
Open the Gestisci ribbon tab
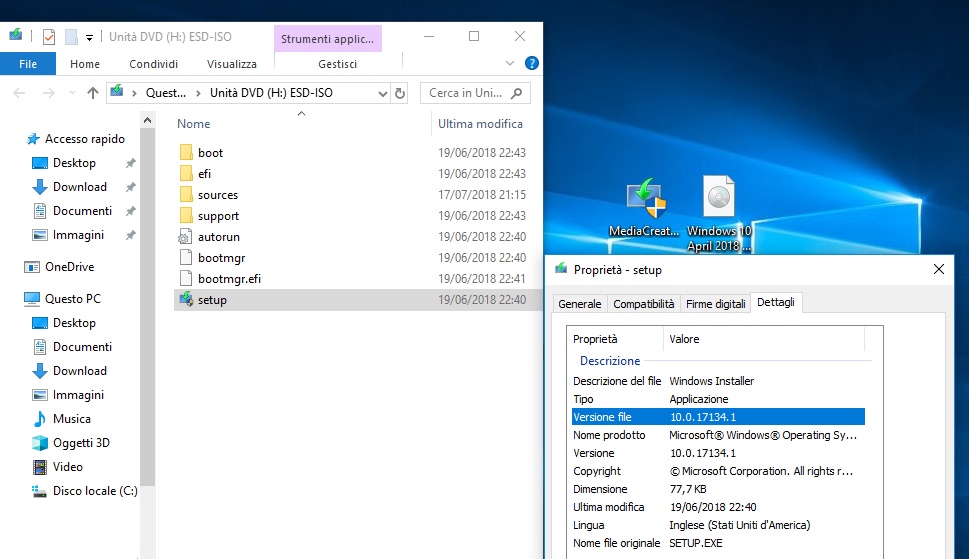[337, 64]
